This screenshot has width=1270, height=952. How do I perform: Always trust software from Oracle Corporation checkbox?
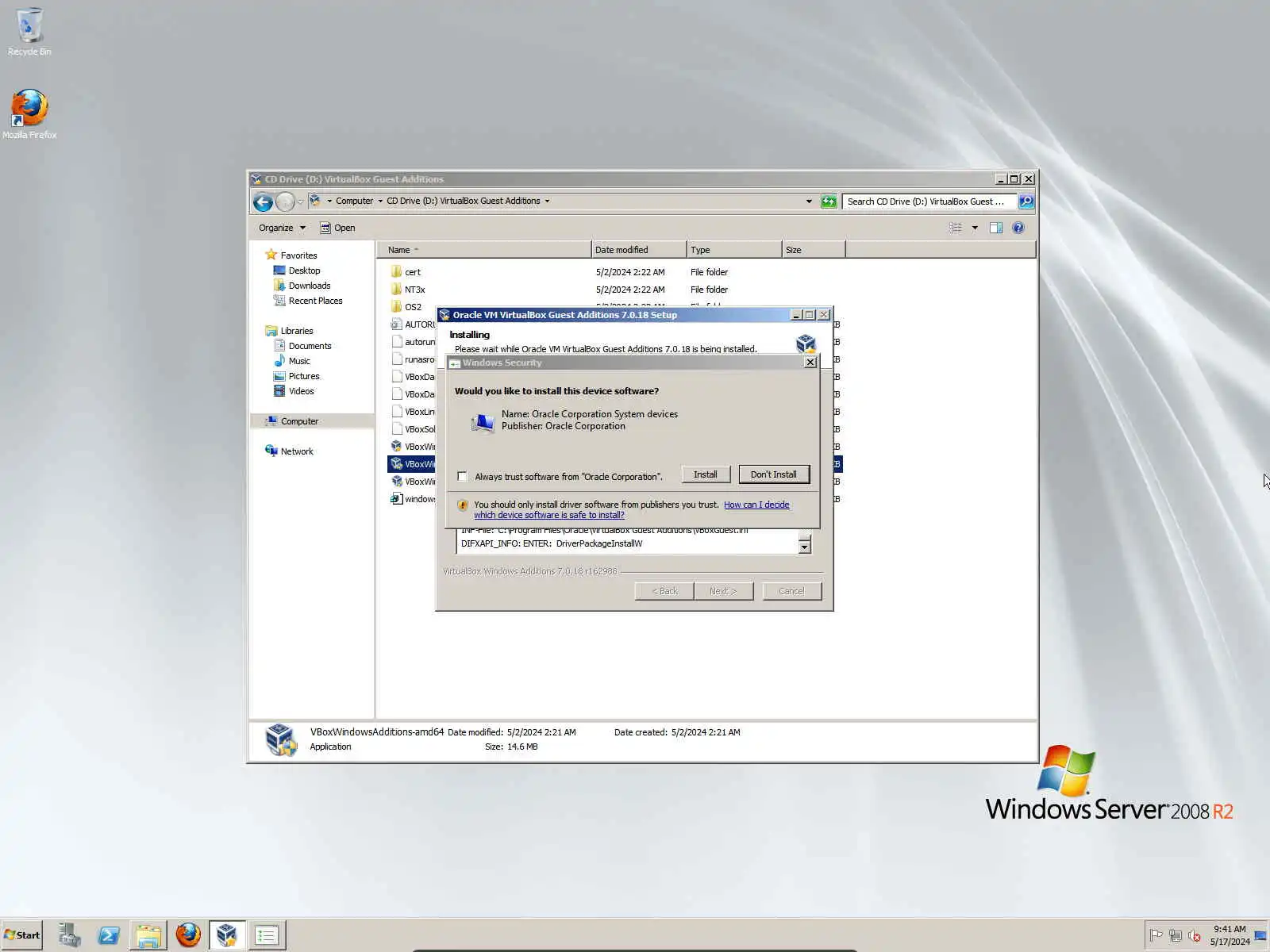[x=462, y=476]
